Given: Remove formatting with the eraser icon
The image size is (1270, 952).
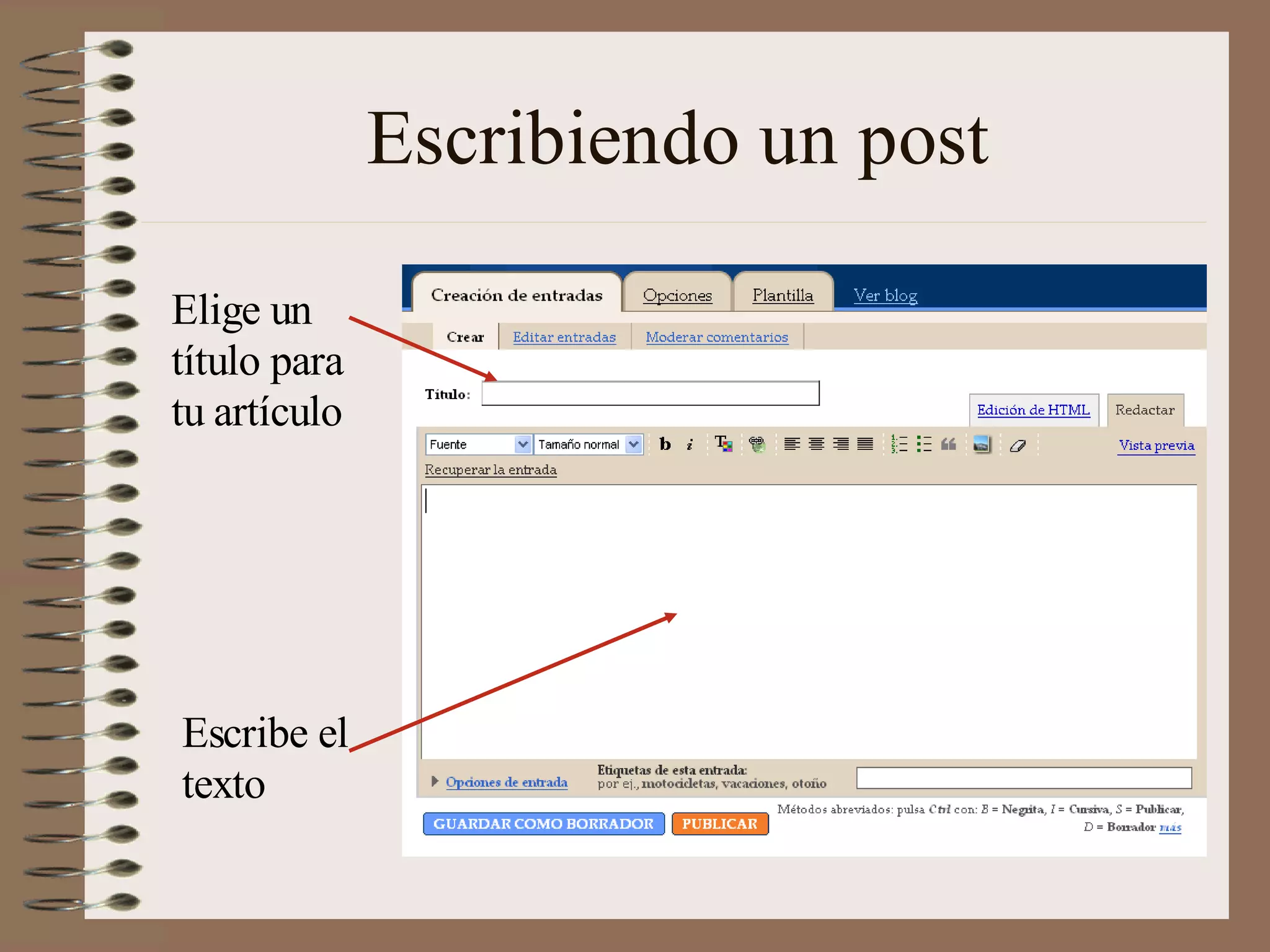Looking at the screenshot, I should [x=1018, y=445].
